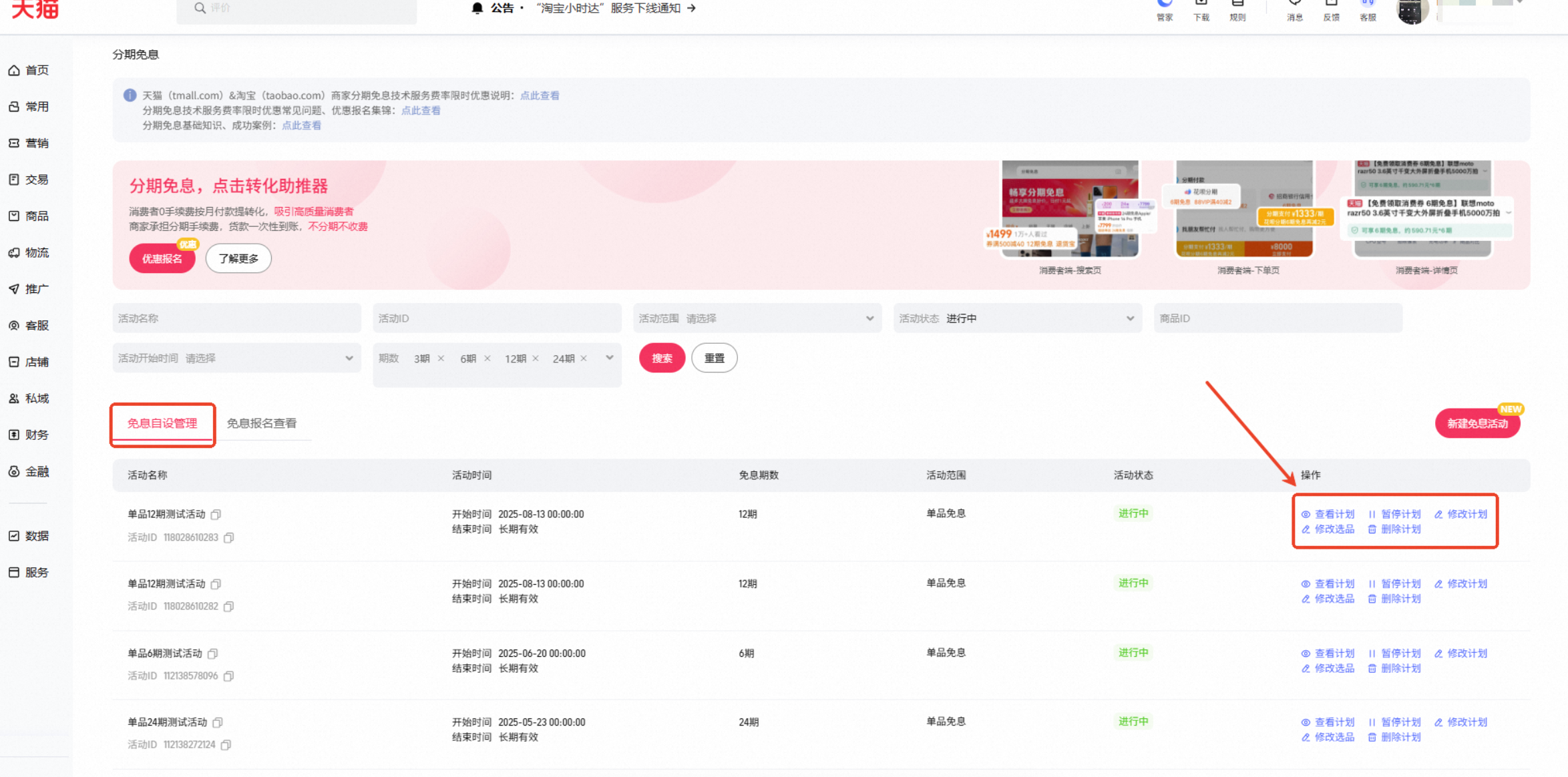Open the 淘宝小时达 service offline notice
1568x777 pixels.
pos(616,8)
